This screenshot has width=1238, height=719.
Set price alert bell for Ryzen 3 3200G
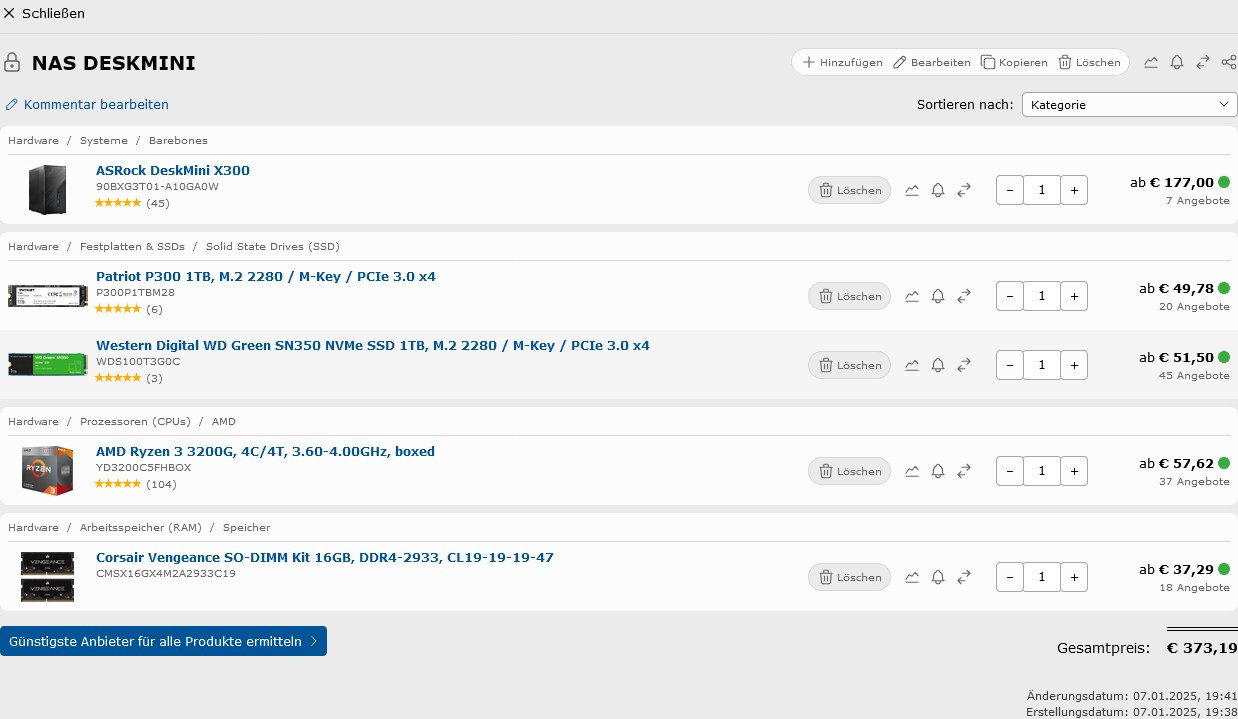[x=938, y=471]
